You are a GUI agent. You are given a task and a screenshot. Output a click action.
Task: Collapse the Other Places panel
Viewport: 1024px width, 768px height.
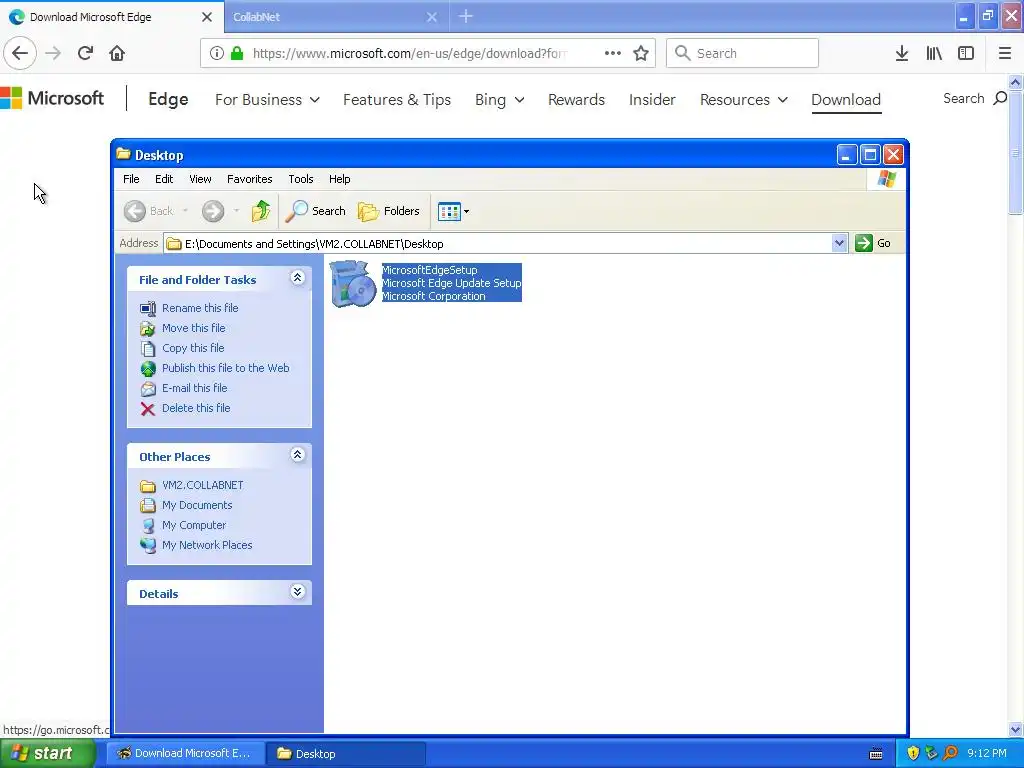[x=297, y=455]
